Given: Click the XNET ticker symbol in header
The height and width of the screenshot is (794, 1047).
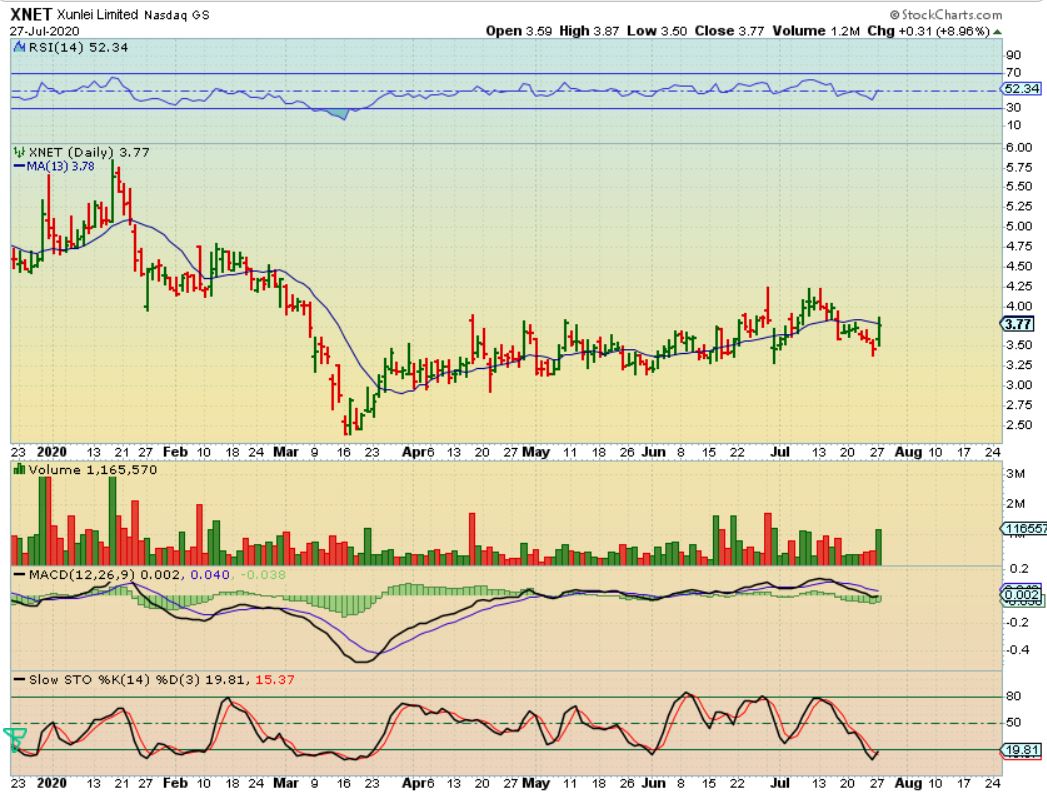Looking at the screenshot, I should coord(33,15).
